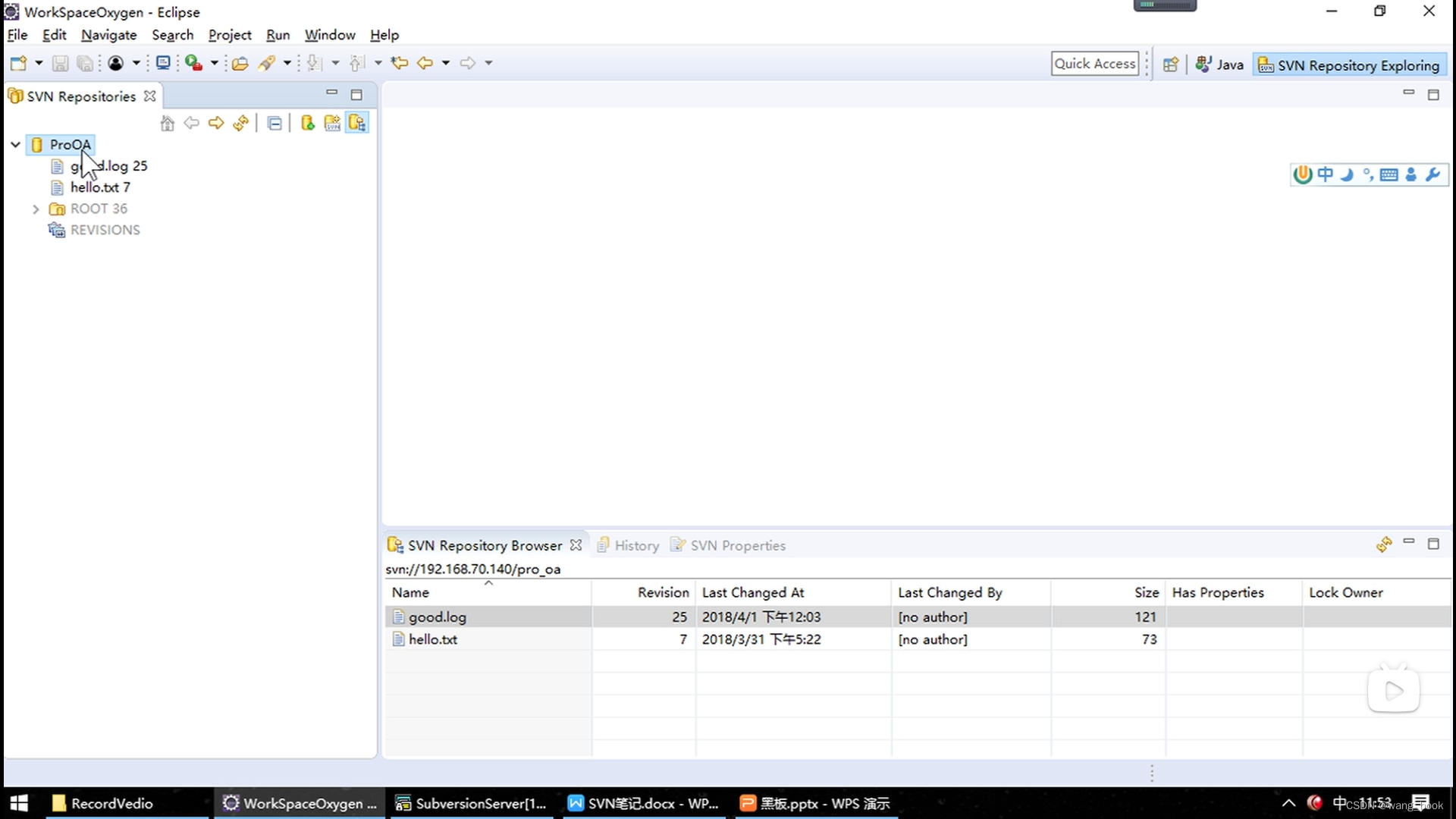Click the Open Task folder toolbar icon
This screenshot has height=819, width=1456.
pyautogui.click(x=240, y=63)
